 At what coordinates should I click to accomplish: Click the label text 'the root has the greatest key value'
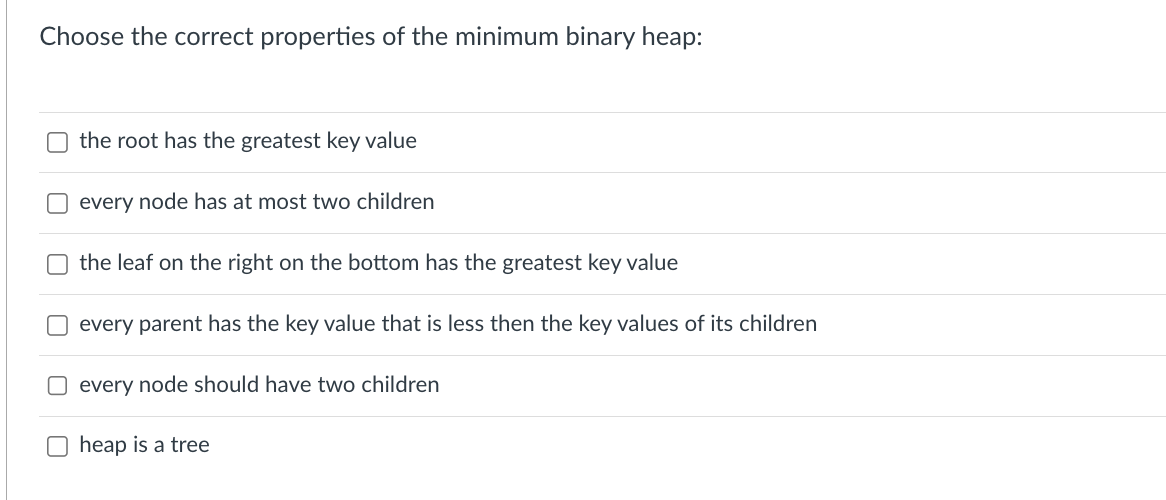point(248,141)
